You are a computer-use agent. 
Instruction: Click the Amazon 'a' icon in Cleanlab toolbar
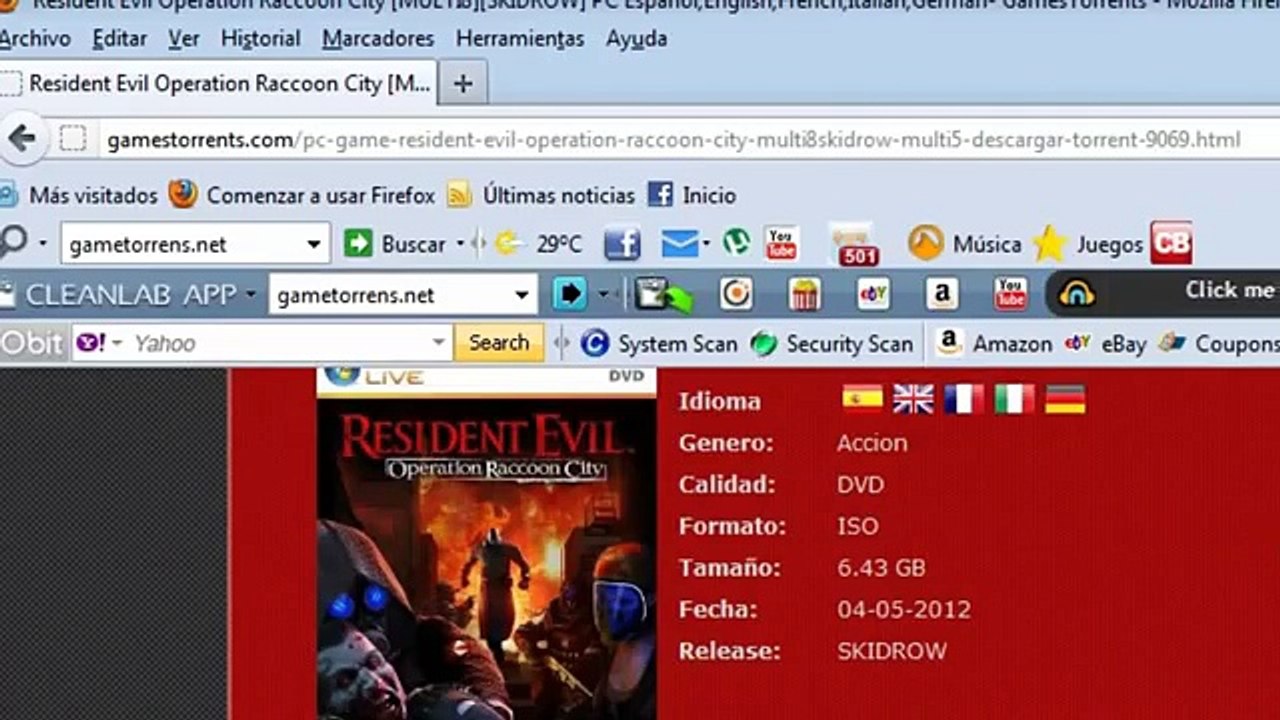pyautogui.click(x=942, y=294)
